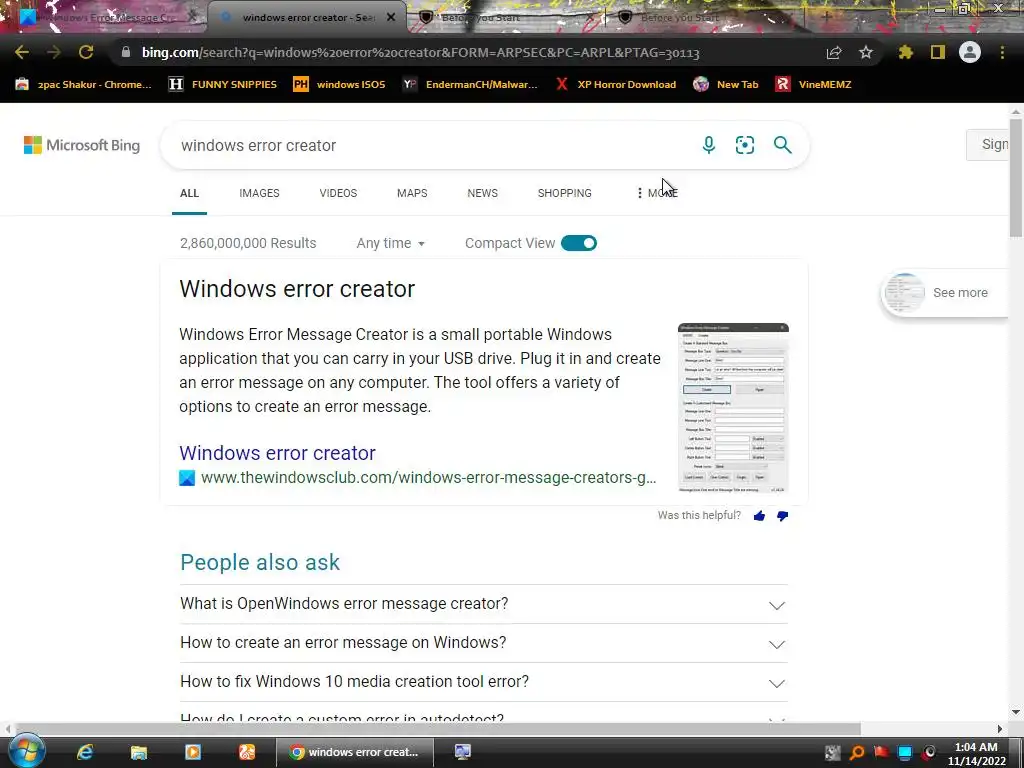
Task: Open the EndermanCH/Malwar bookmark
Action: point(470,84)
